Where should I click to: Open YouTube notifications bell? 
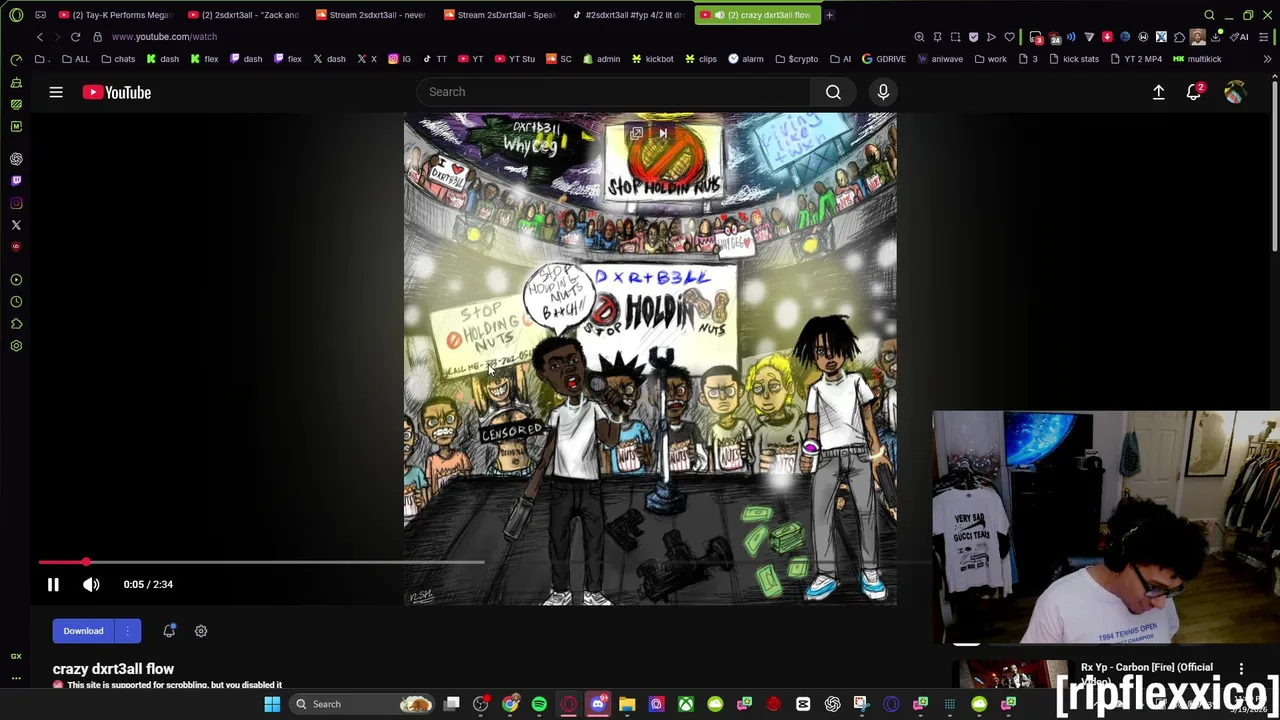pos(1194,92)
